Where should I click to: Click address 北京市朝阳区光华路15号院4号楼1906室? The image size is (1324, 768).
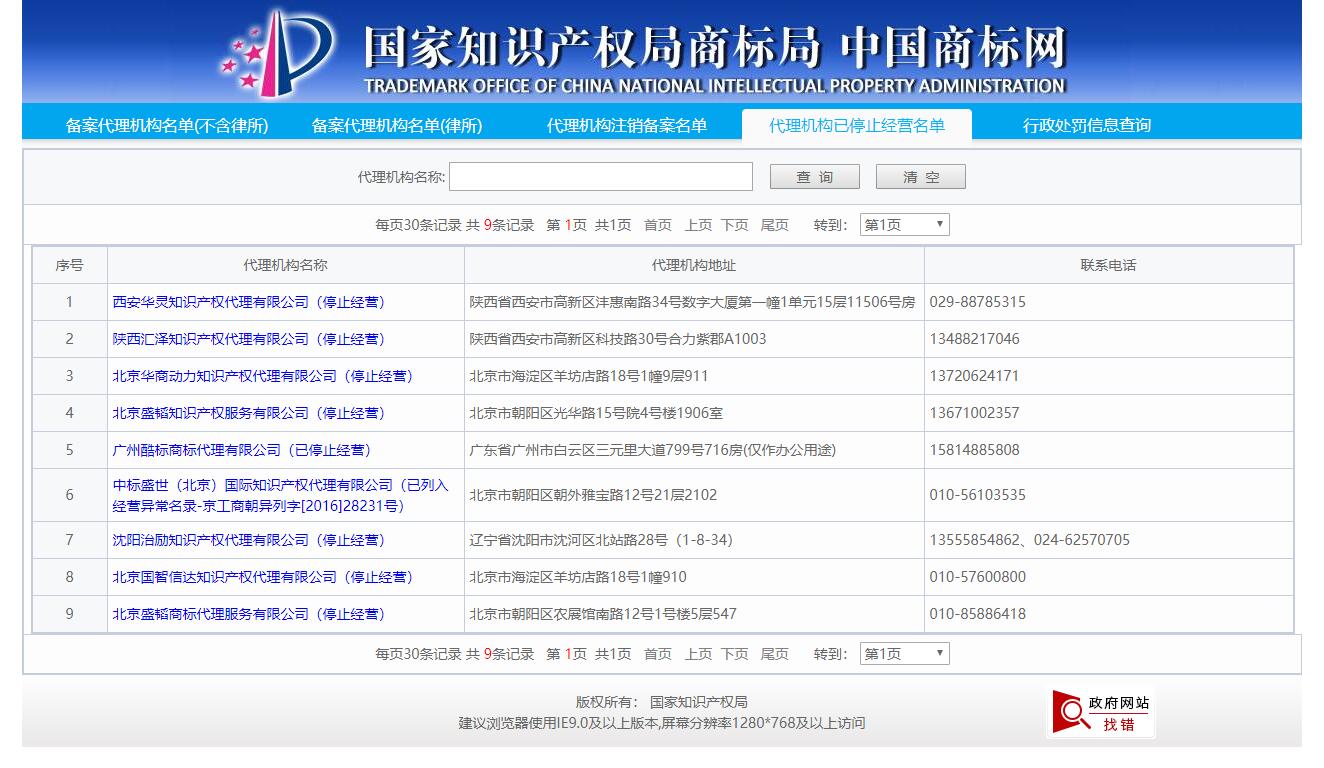[x=596, y=413]
